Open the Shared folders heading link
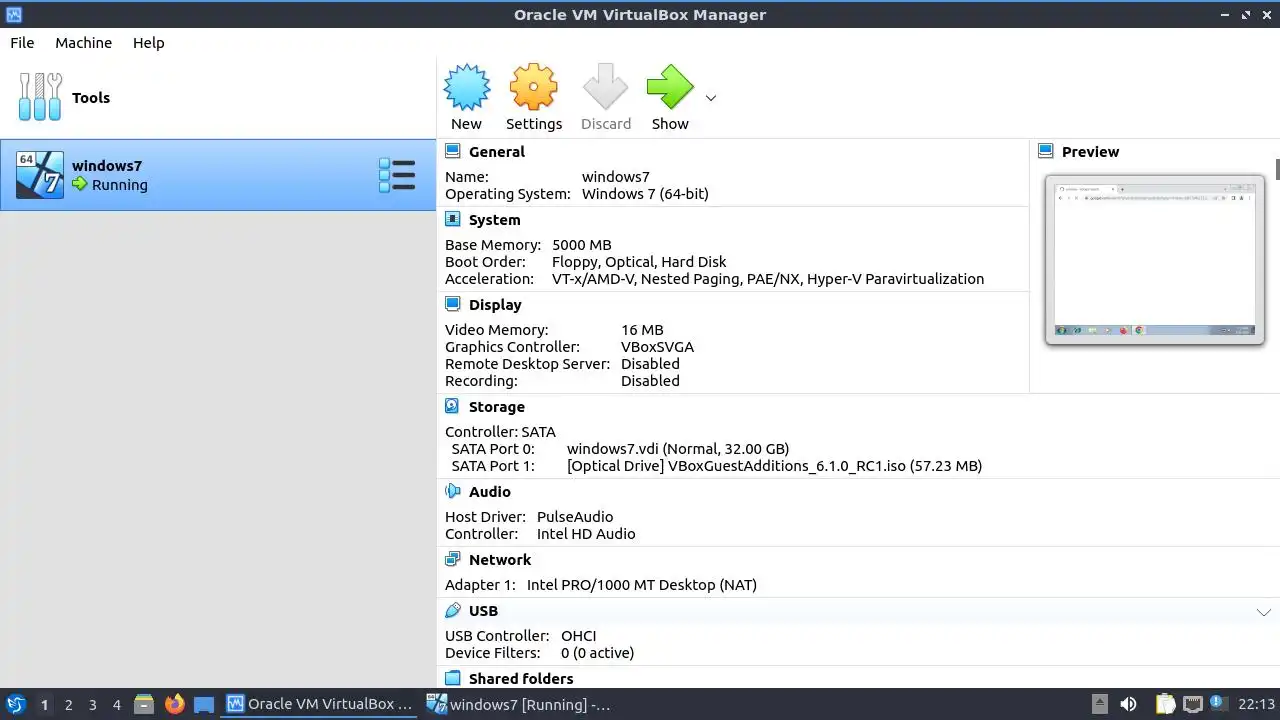This screenshot has width=1280, height=720. pos(521,679)
